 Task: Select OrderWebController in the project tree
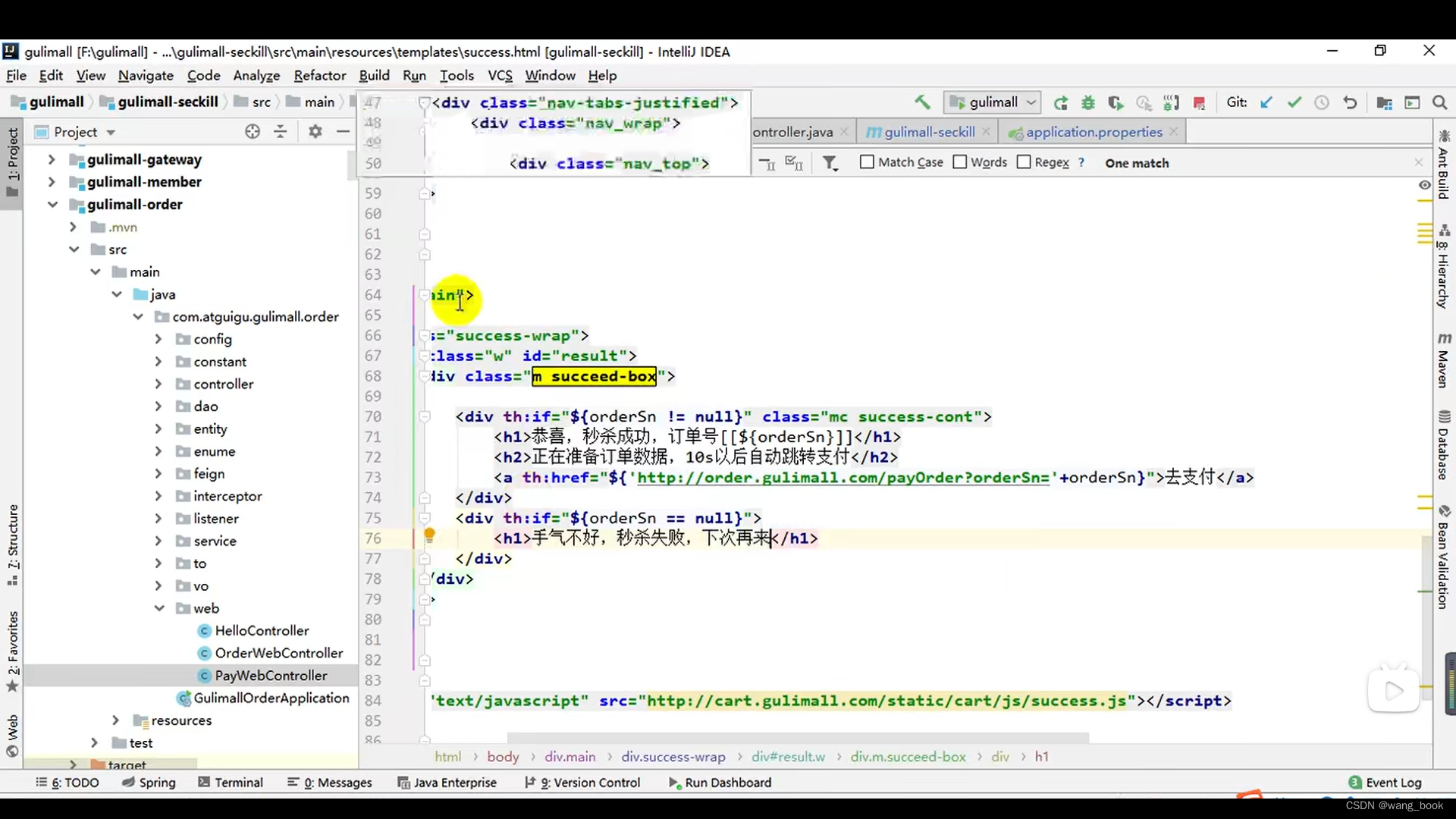pos(278,653)
